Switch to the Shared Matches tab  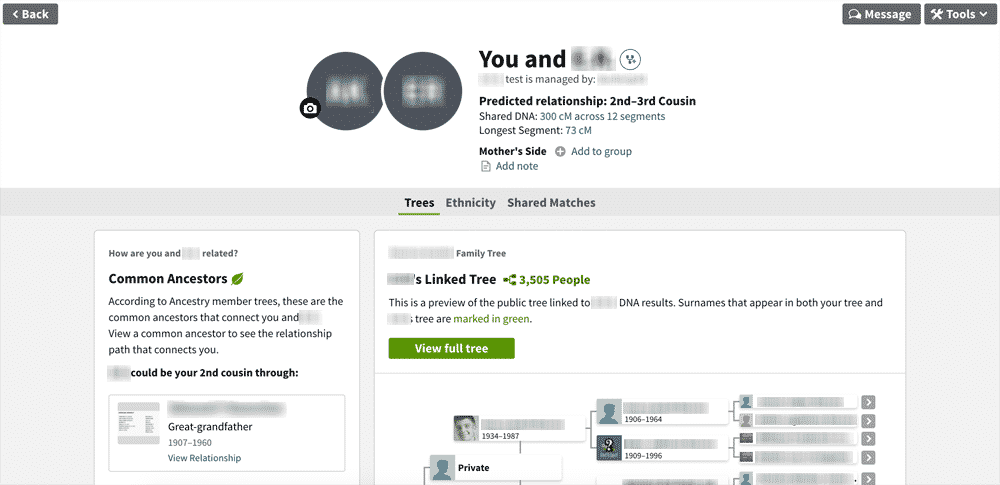551,203
